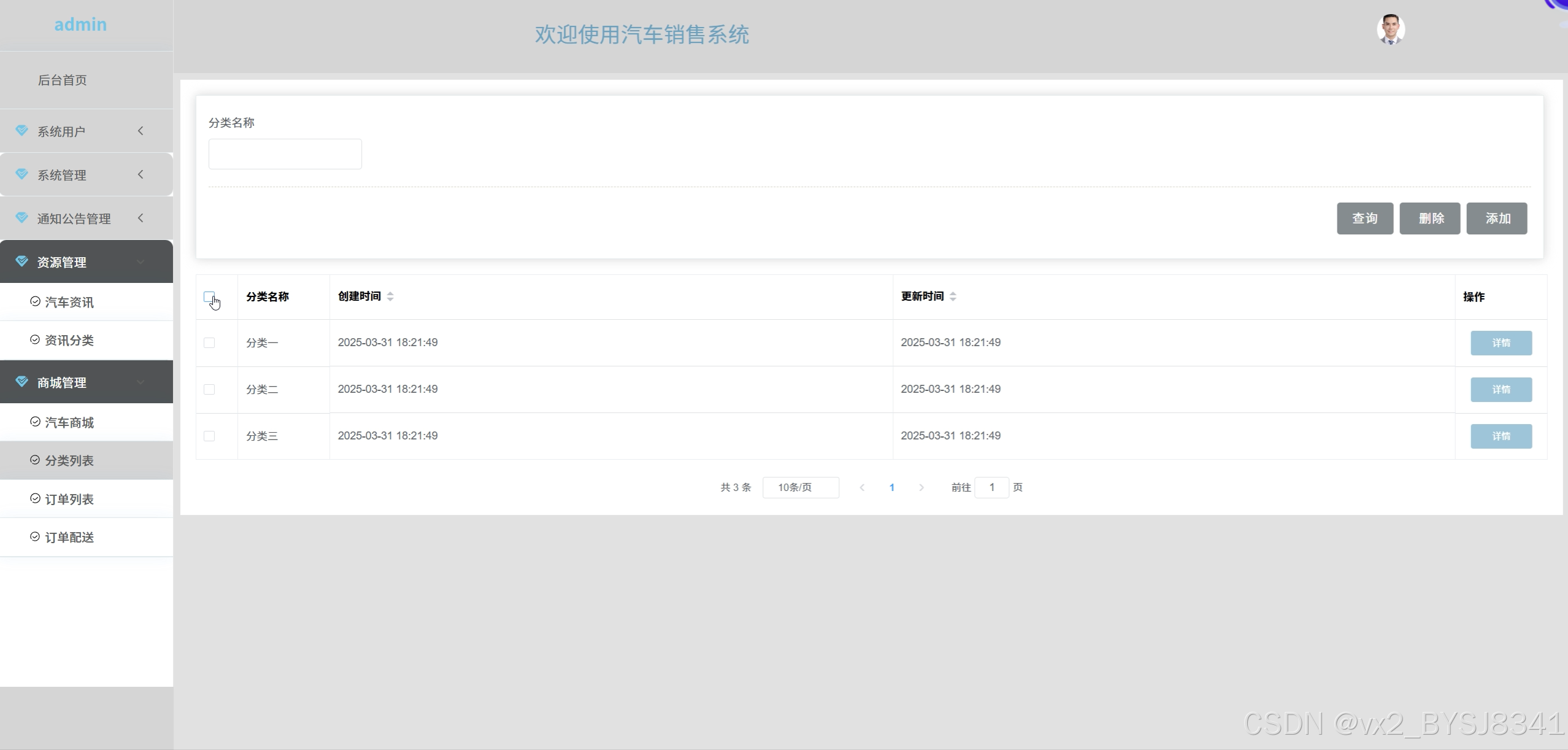Viewport: 1568px width, 750px height.
Task: Check the checkbox for 分类三 row
Action: [209, 436]
